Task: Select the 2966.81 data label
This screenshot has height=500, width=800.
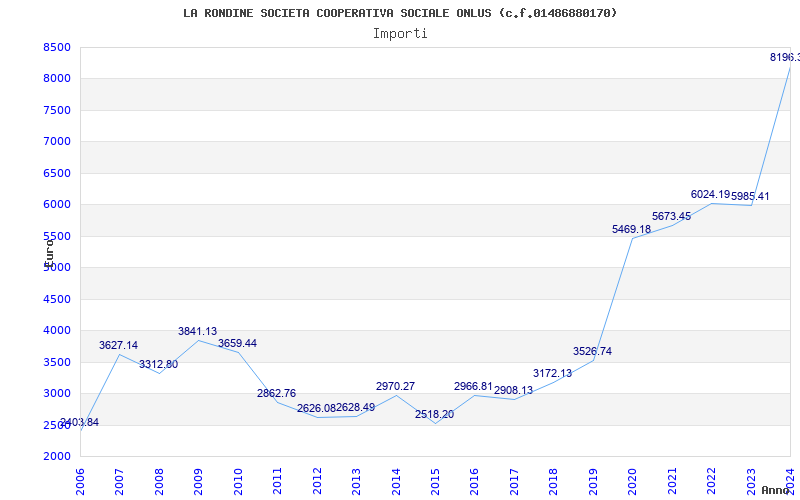Action: [474, 386]
